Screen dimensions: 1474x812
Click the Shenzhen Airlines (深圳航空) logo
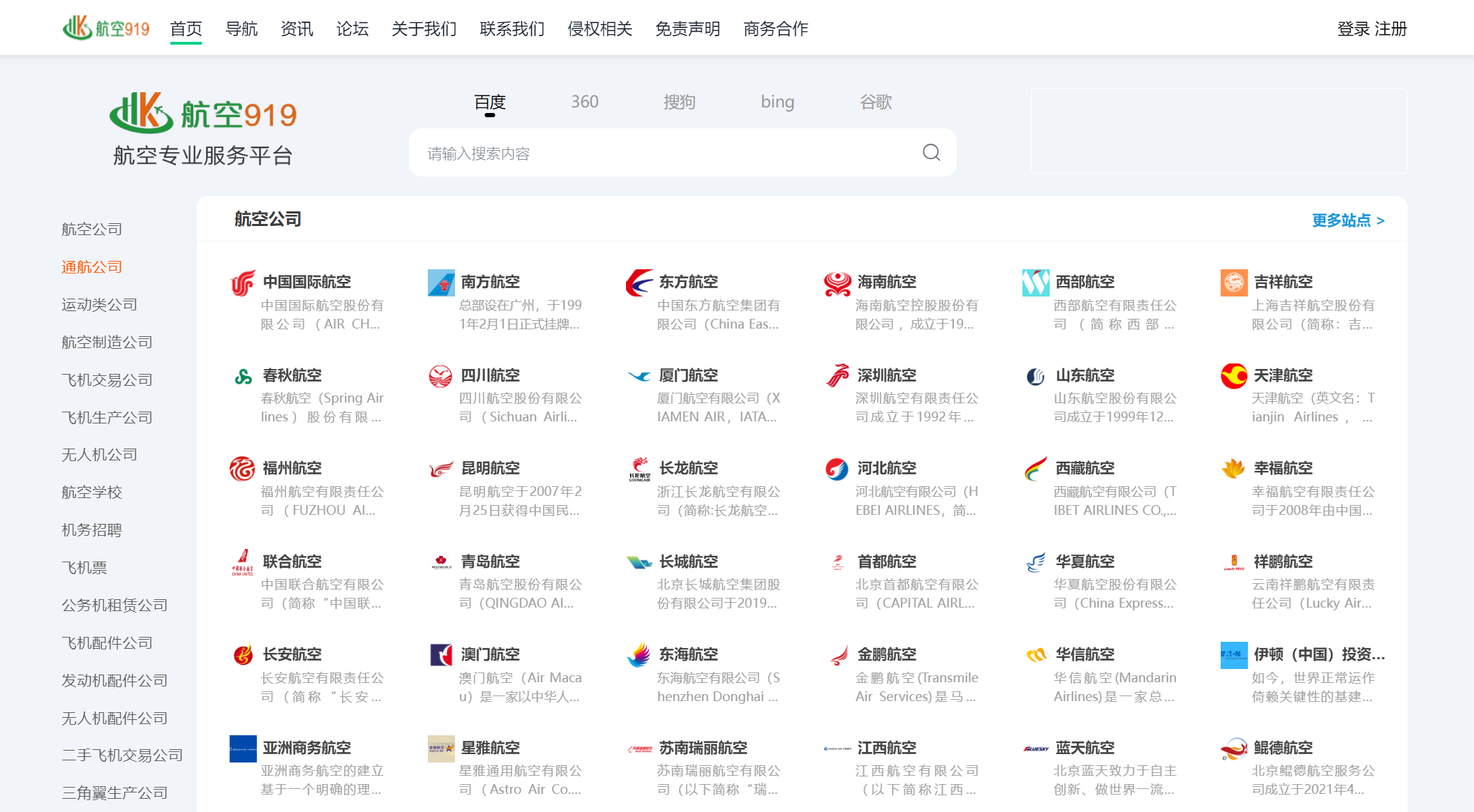click(x=837, y=376)
